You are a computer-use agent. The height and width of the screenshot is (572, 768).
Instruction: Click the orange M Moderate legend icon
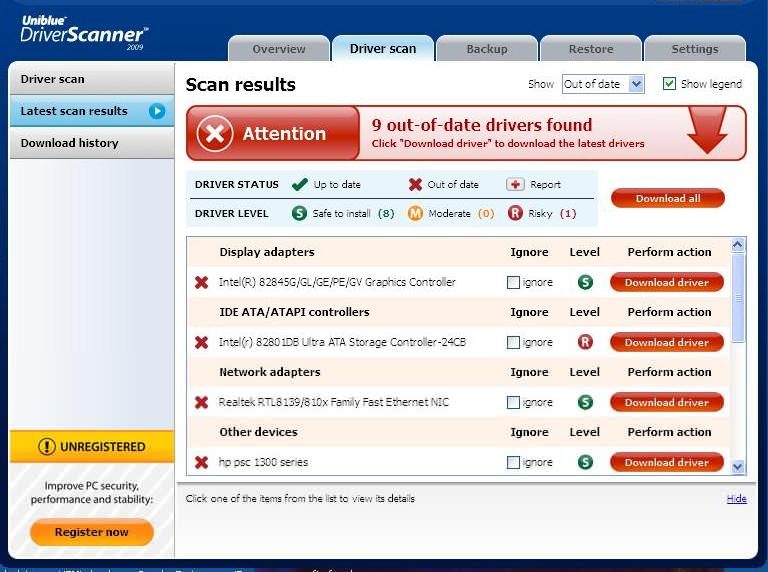tap(415, 214)
